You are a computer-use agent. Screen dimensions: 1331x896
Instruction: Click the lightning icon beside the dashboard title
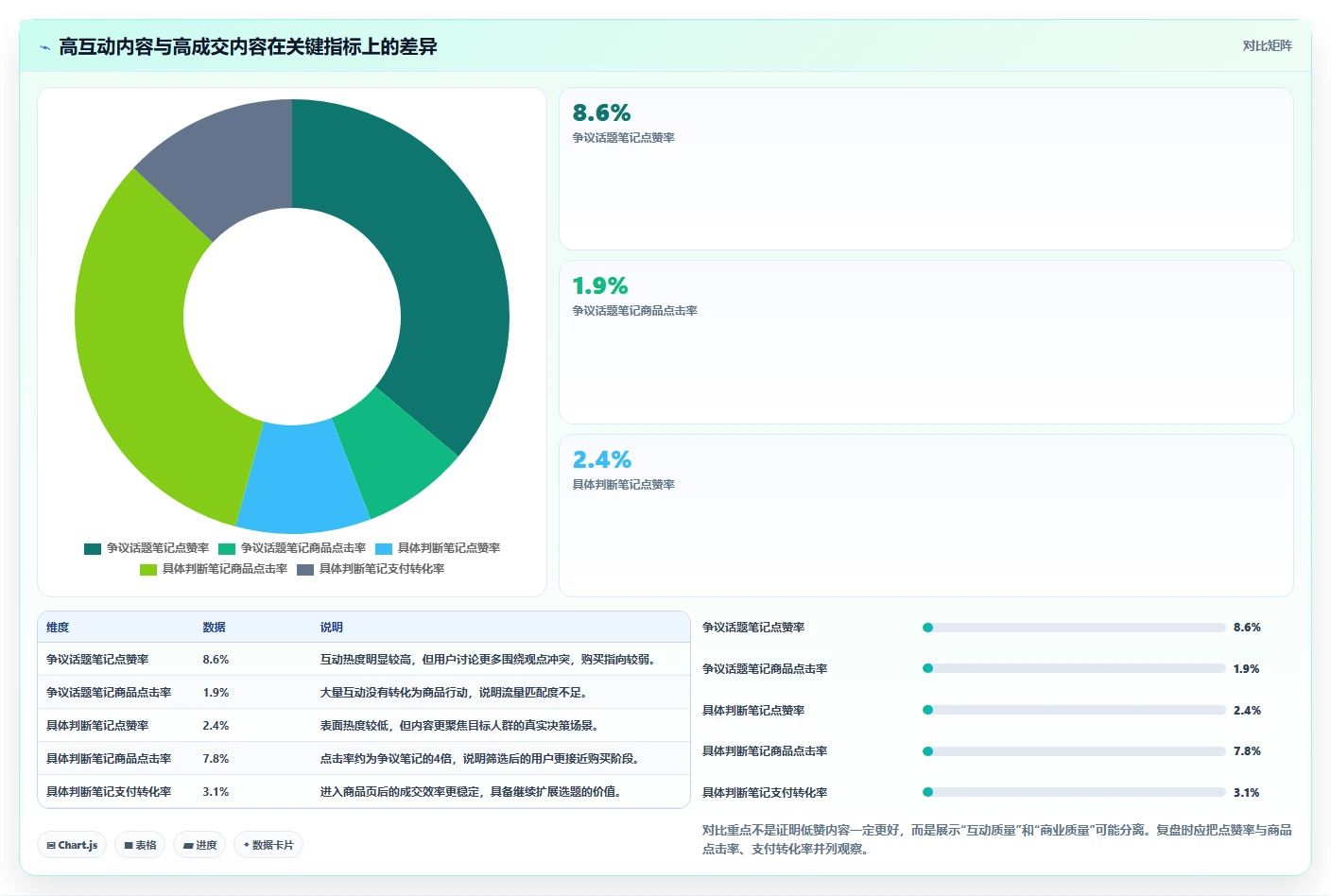(x=44, y=47)
